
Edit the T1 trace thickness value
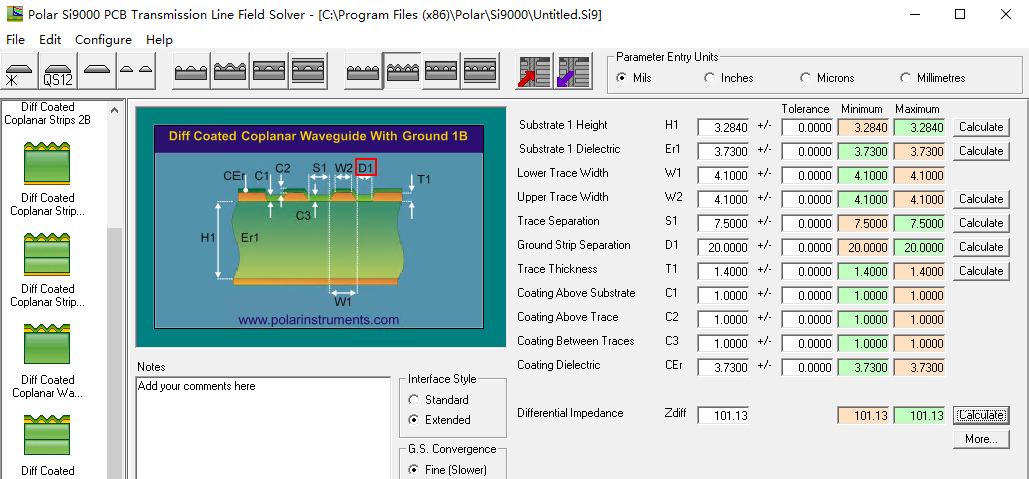pyautogui.click(x=723, y=271)
